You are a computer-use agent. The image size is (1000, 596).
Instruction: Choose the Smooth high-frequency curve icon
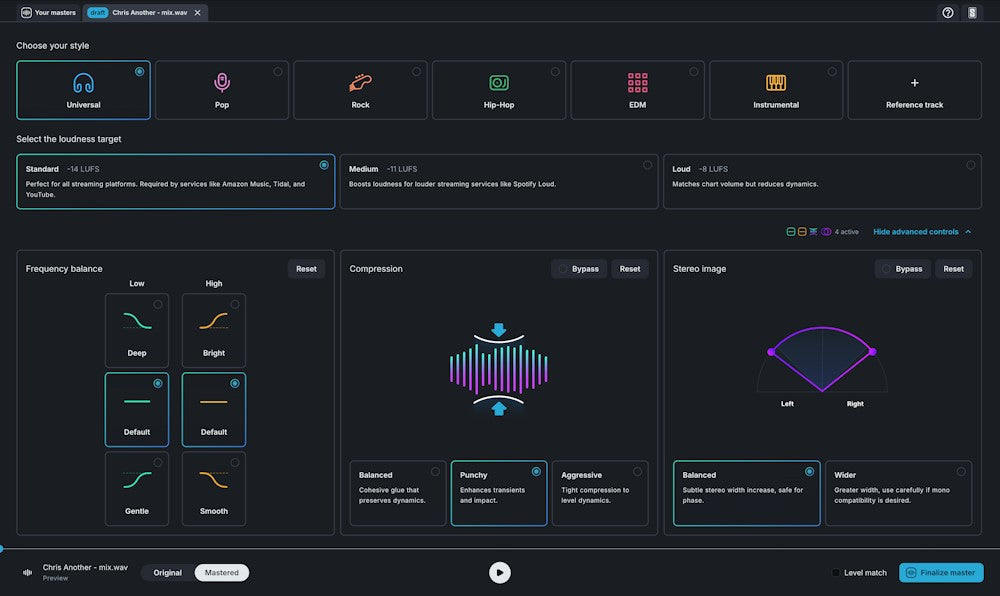tap(214, 479)
